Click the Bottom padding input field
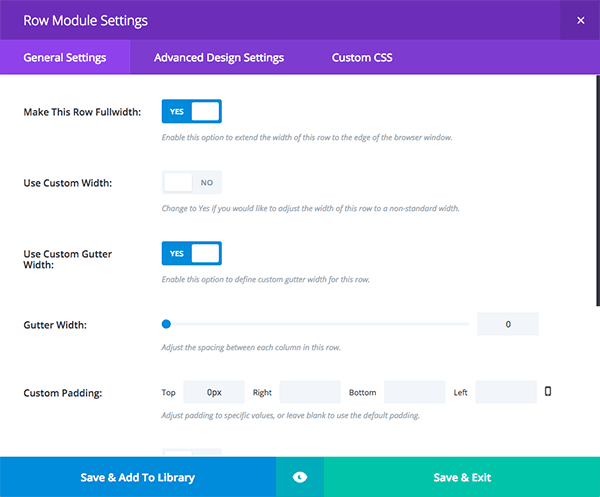The image size is (600, 497). 415,392
